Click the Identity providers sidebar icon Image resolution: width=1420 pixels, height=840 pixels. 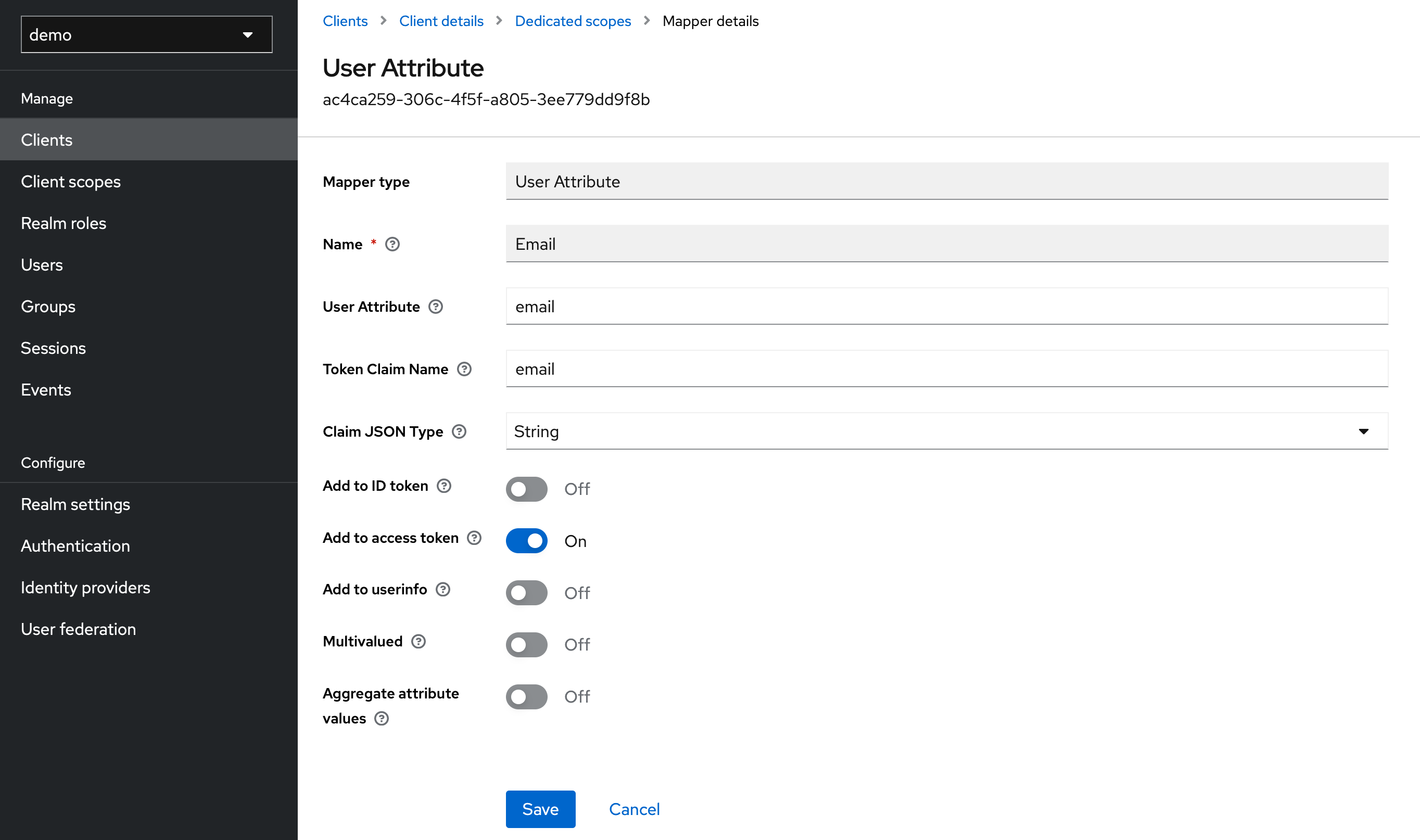coord(86,587)
